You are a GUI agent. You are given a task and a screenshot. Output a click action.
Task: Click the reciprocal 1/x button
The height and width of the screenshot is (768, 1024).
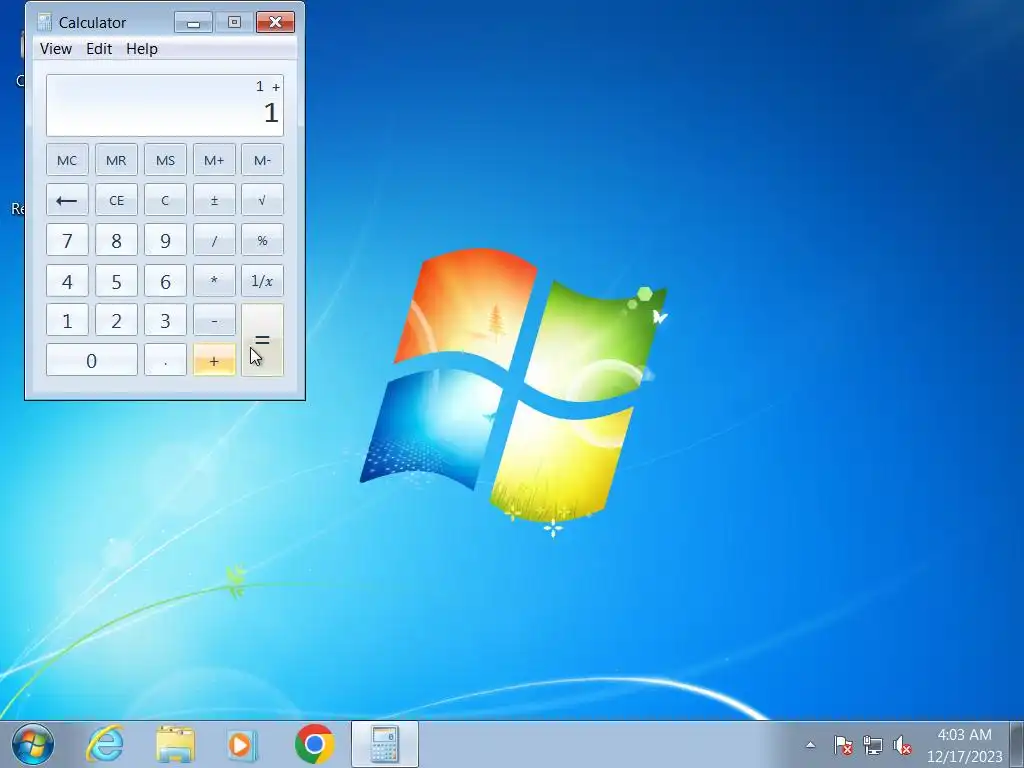[263, 280]
